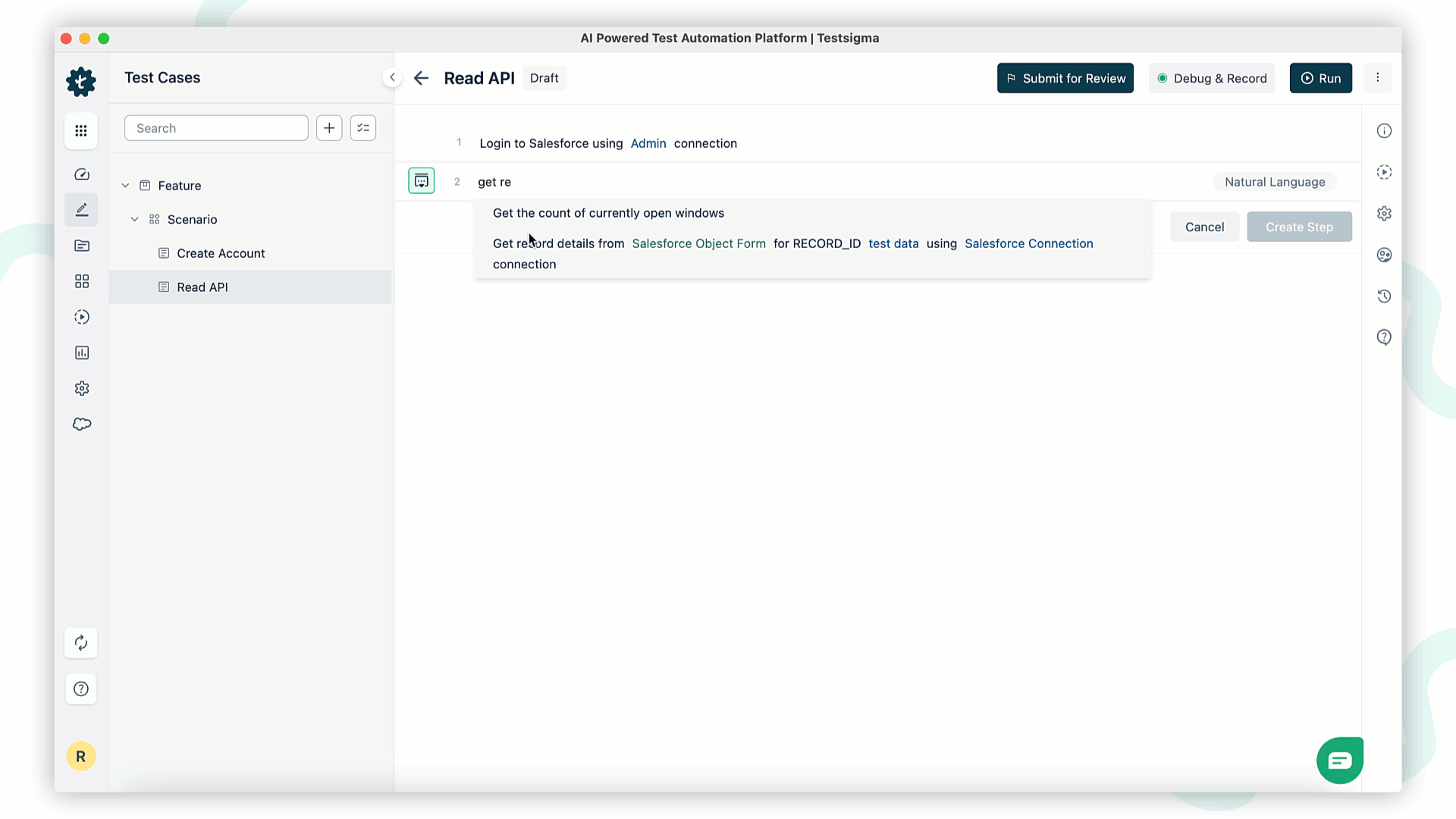Click the 'Test Cases' panel heading
This screenshot has height=819, width=1456.
coord(162,77)
